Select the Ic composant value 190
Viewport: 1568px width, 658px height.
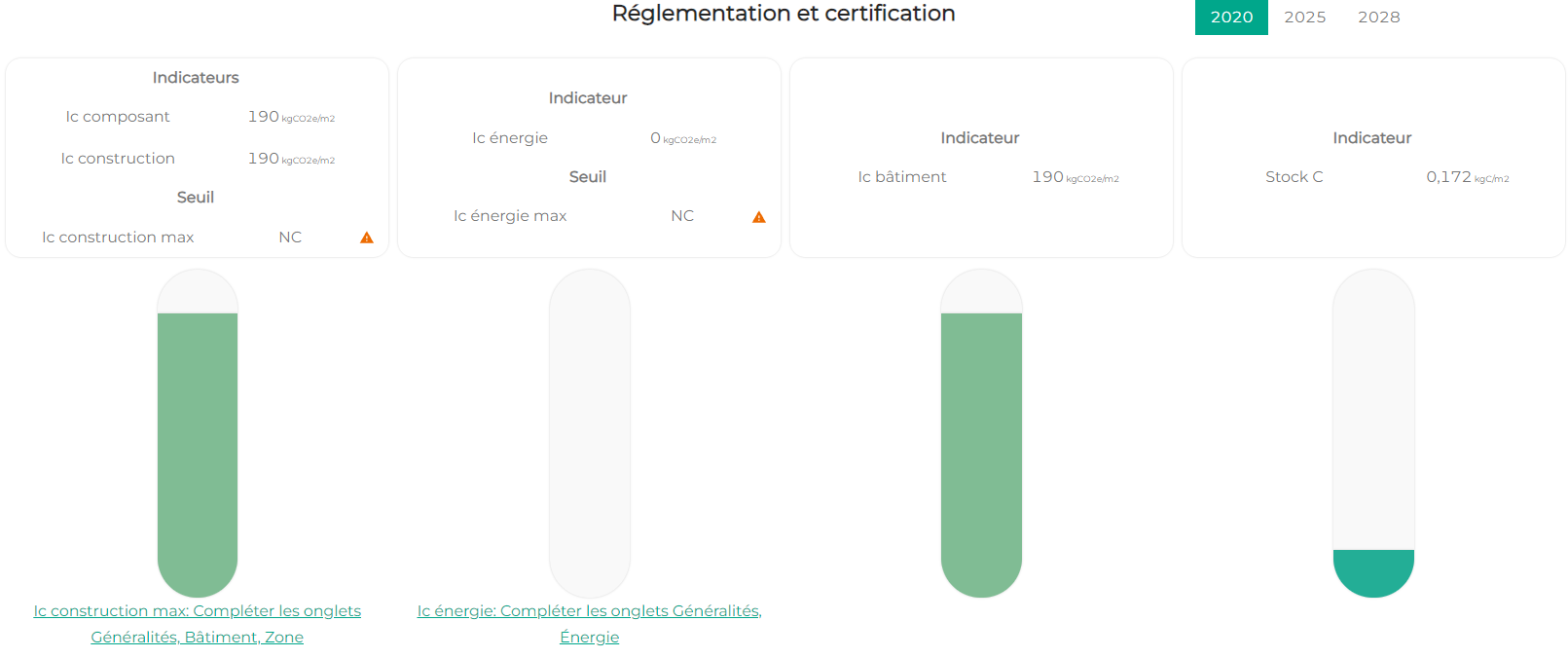(264, 117)
